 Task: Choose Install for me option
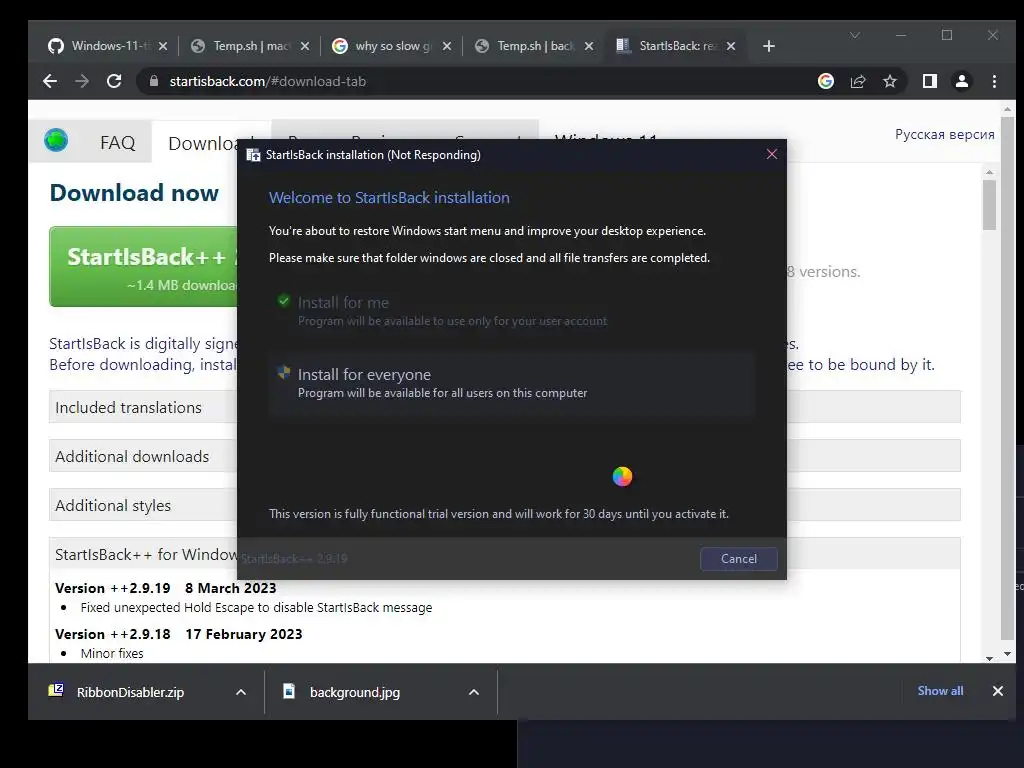click(x=512, y=311)
